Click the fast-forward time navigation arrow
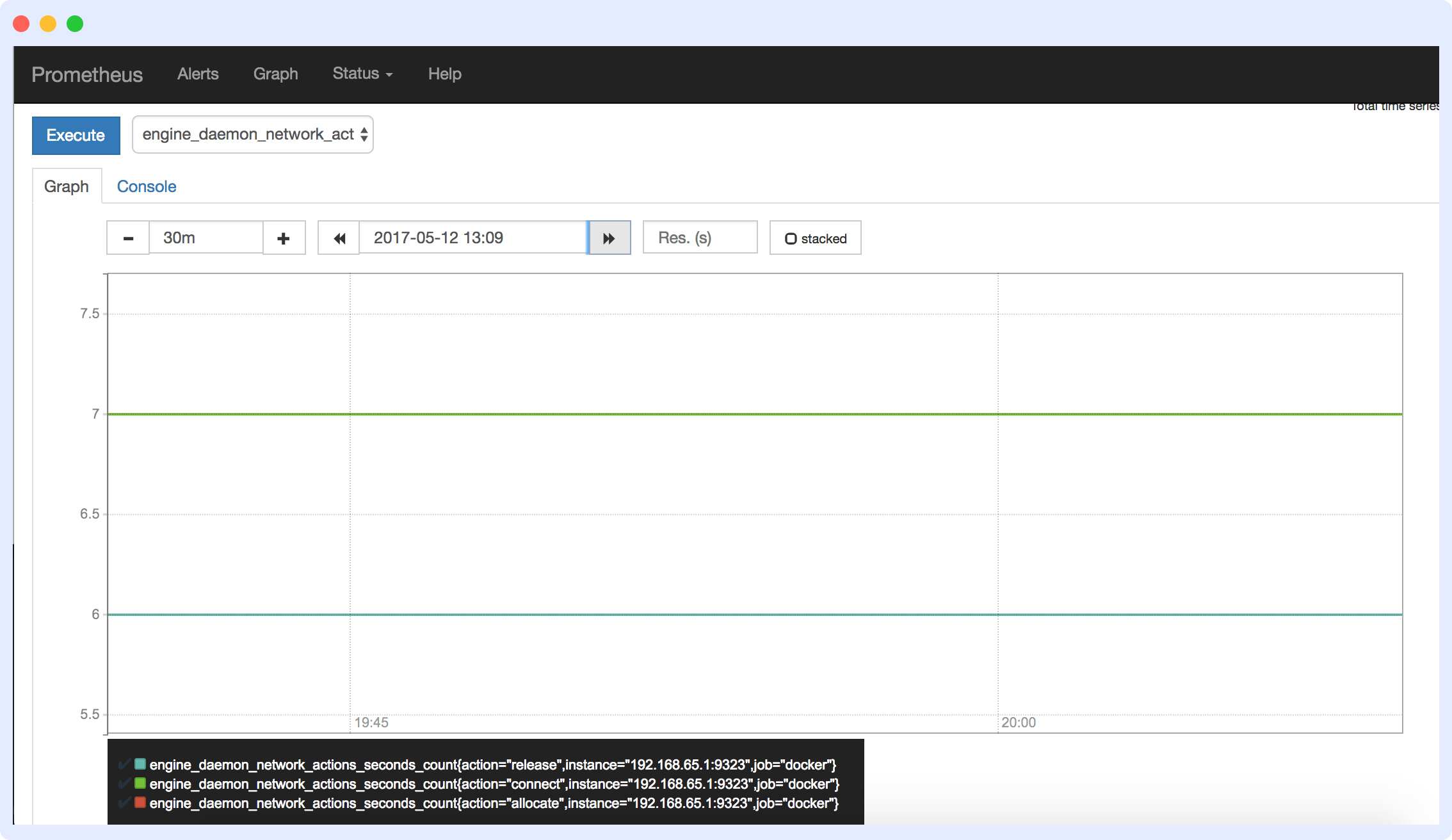This screenshot has width=1452, height=840. (609, 238)
